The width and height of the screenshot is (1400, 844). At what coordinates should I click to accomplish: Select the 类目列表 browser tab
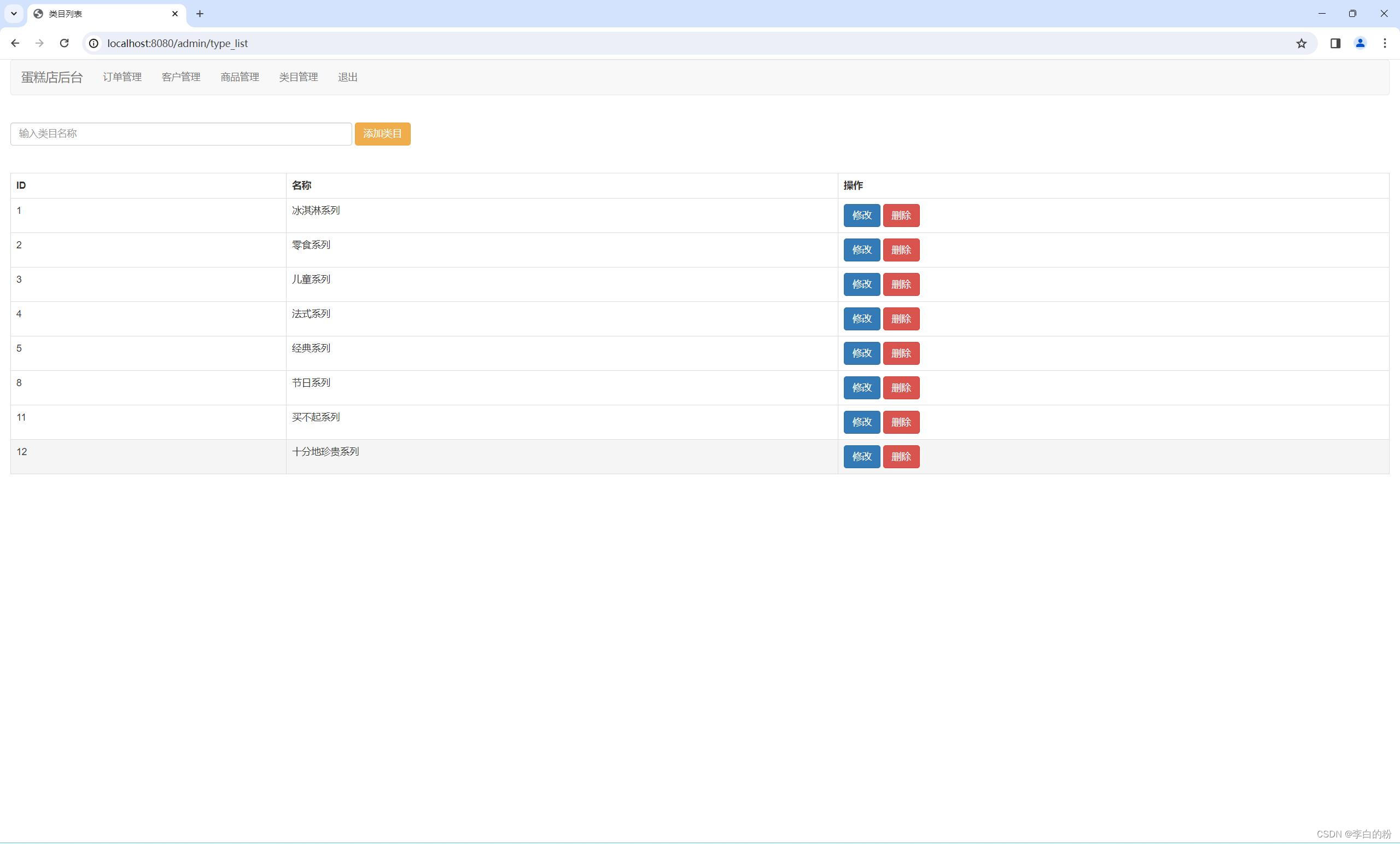tap(107, 14)
